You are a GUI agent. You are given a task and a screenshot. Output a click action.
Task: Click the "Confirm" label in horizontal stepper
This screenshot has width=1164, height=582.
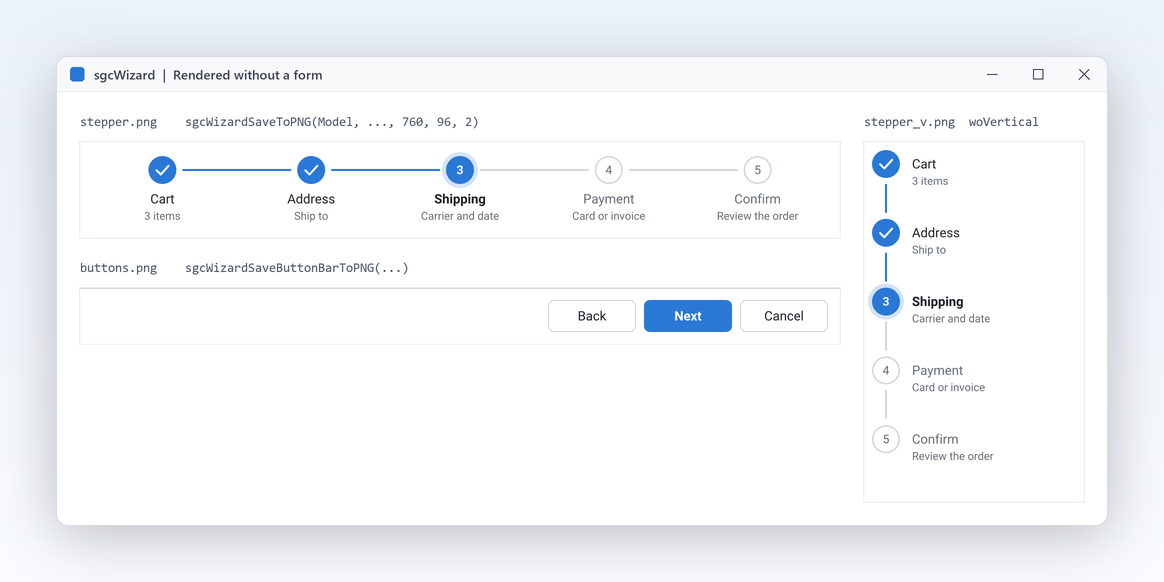click(757, 199)
